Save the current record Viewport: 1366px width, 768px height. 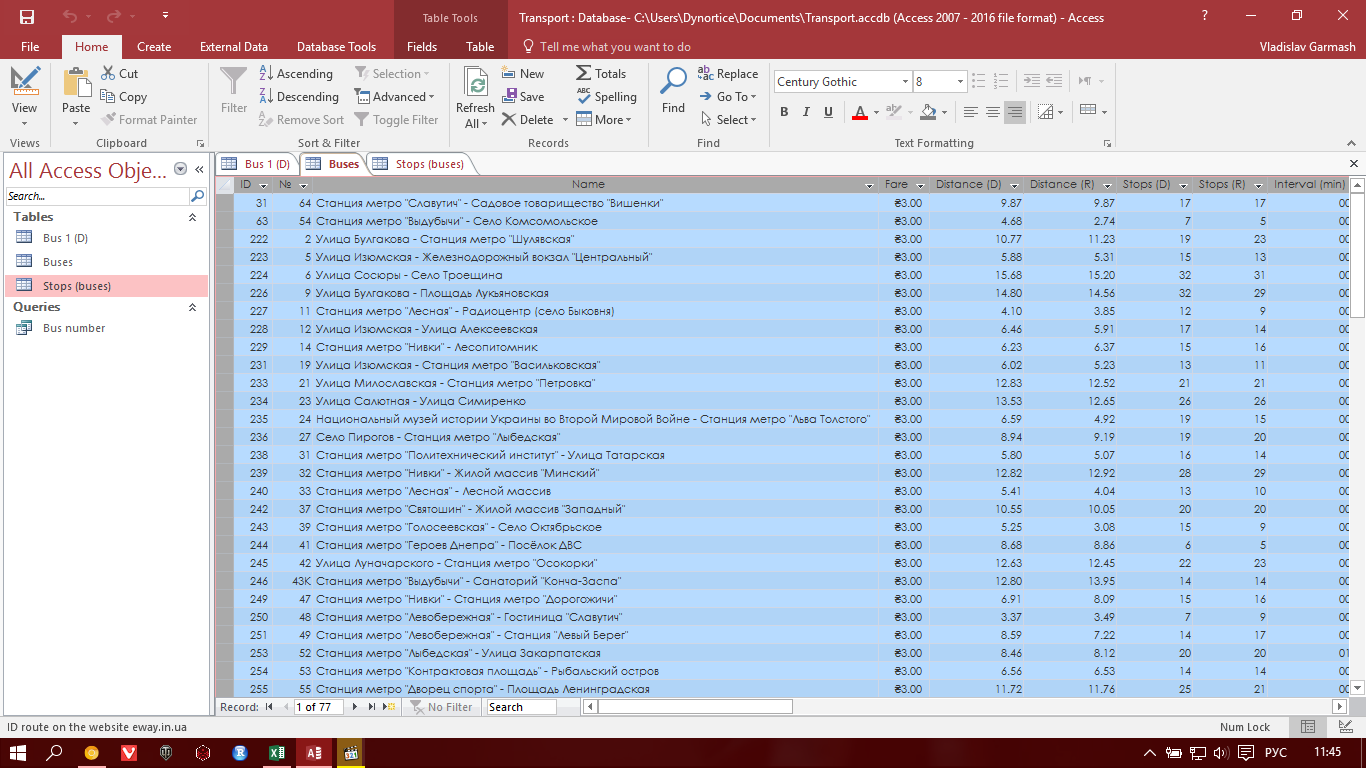pos(523,97)
